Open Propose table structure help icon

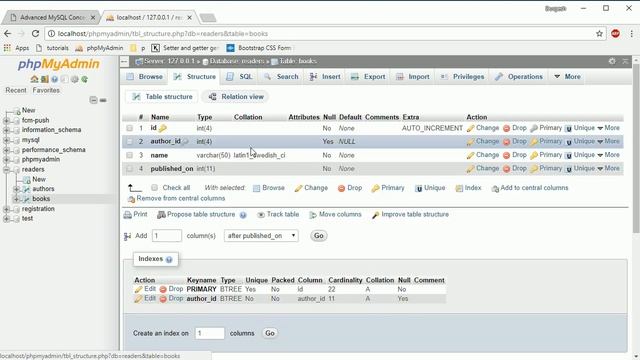[x=243, y=215]
